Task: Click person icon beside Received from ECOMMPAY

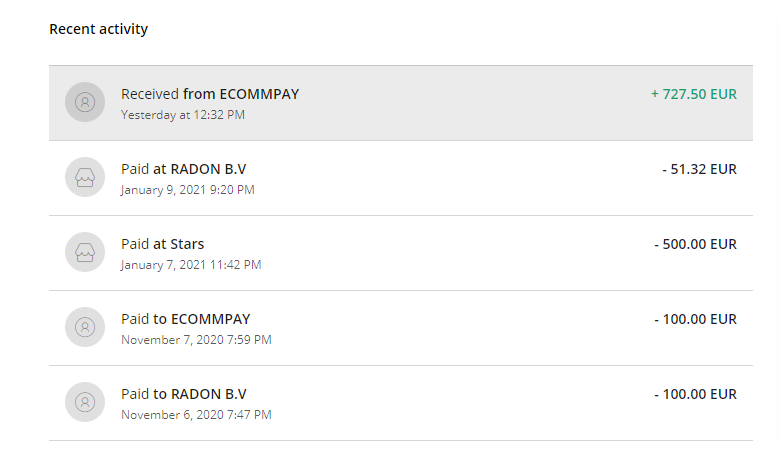Action: coord(85,102)
